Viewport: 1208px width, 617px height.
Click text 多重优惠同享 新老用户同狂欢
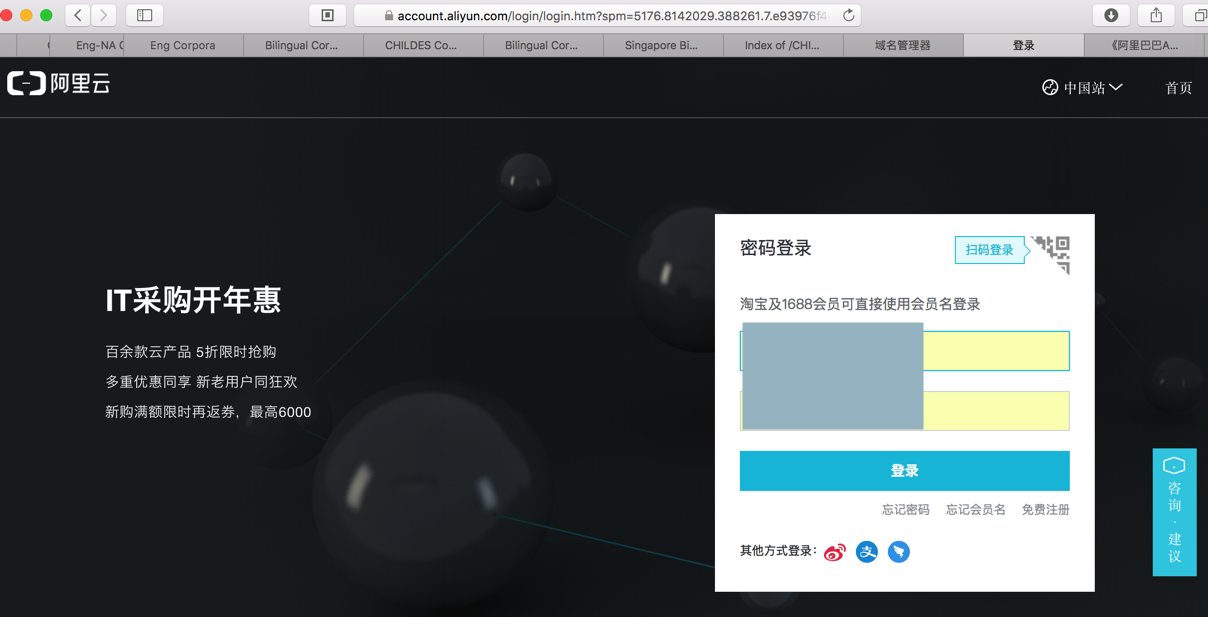pyautogui.click(x=201, y=382)
